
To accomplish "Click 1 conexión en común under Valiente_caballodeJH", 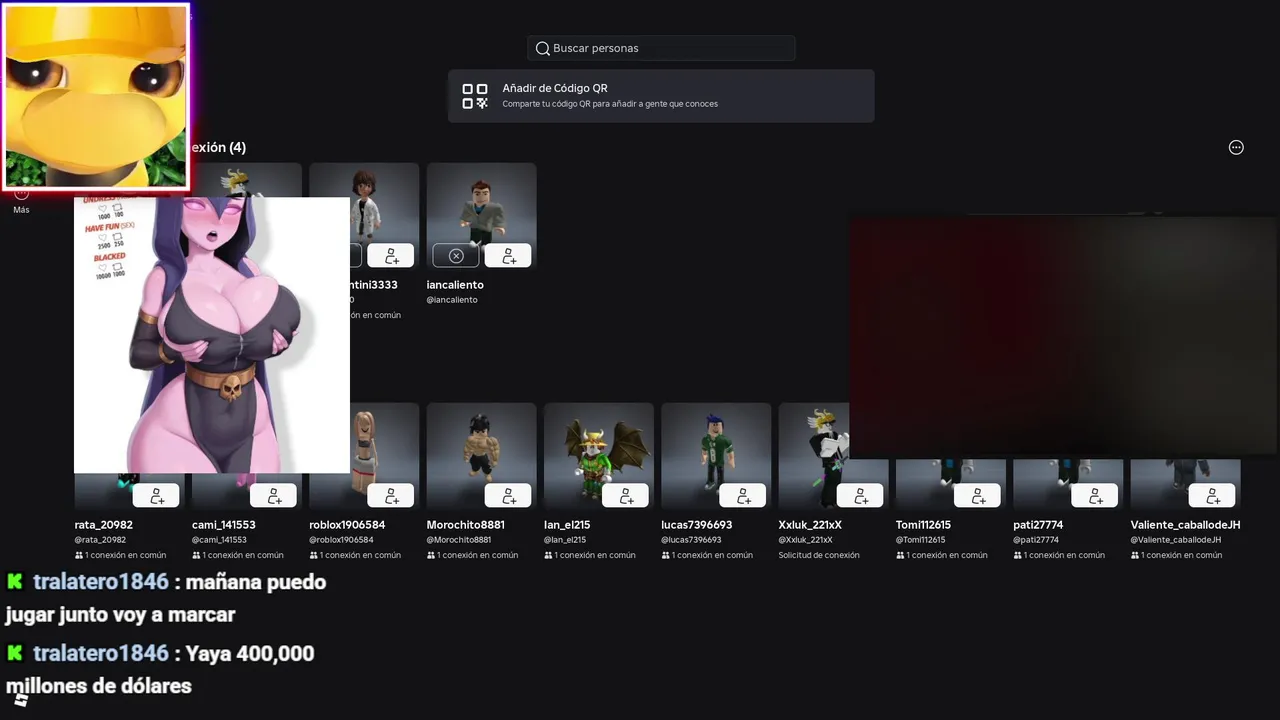I will (x=1177, y=555).
